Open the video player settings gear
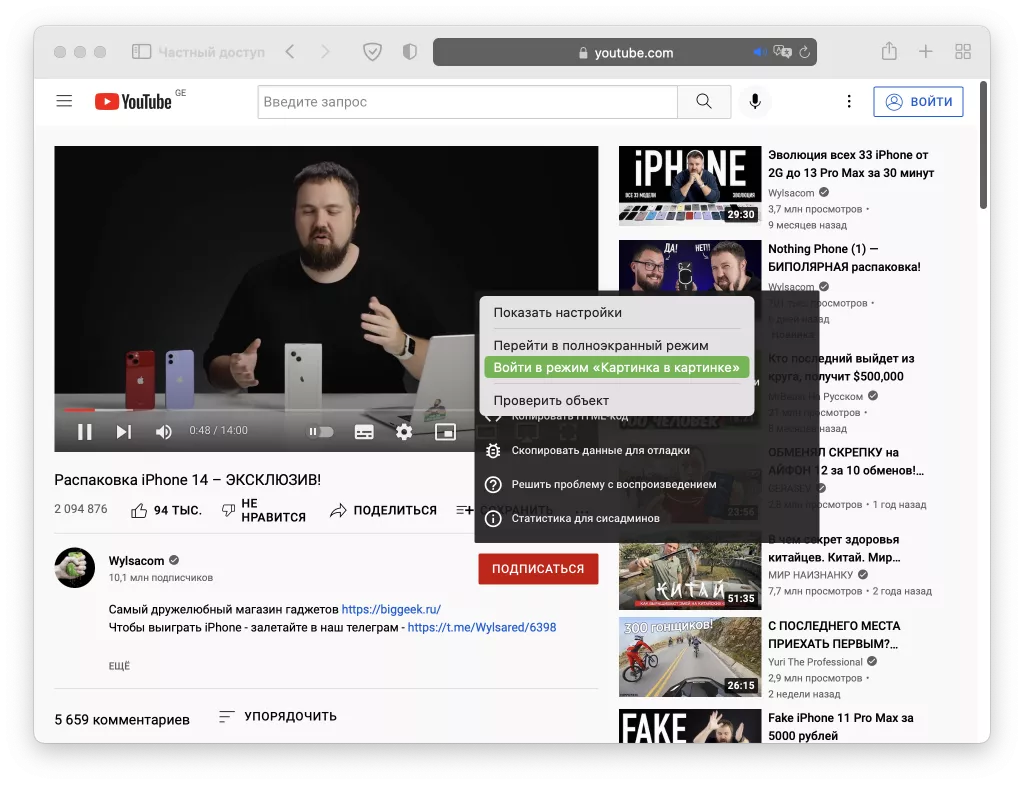 tap(403, 431)
